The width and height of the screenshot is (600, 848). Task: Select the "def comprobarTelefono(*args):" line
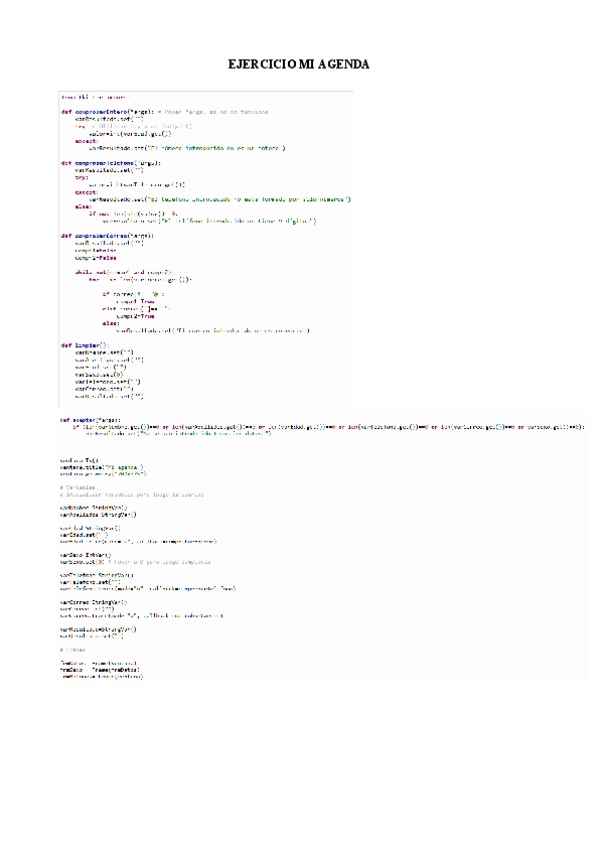(111, 163)
